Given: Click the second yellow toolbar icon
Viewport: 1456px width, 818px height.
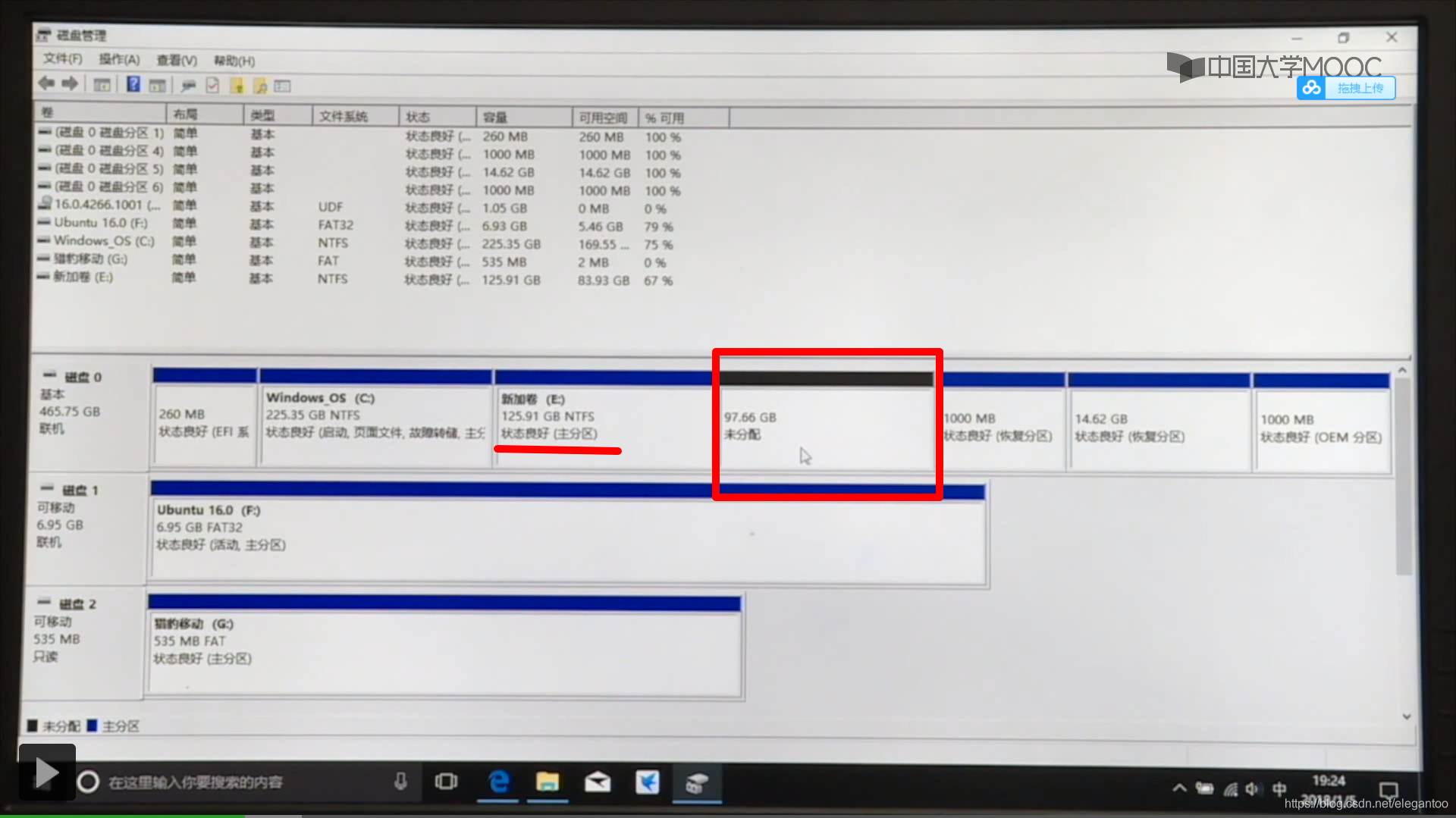Looking at the screenshot, I should (260, 86).
